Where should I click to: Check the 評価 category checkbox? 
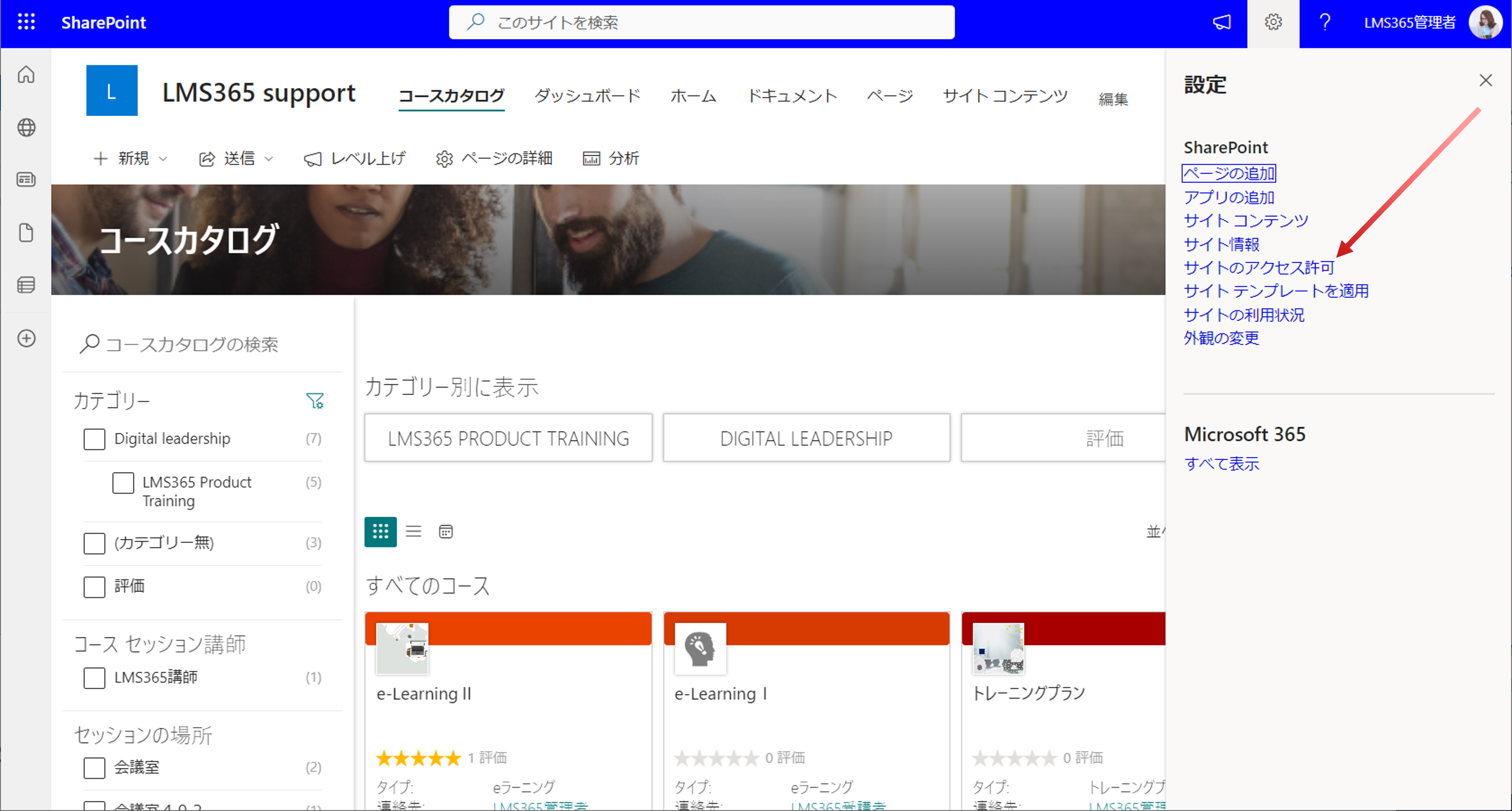pos(94,587)
